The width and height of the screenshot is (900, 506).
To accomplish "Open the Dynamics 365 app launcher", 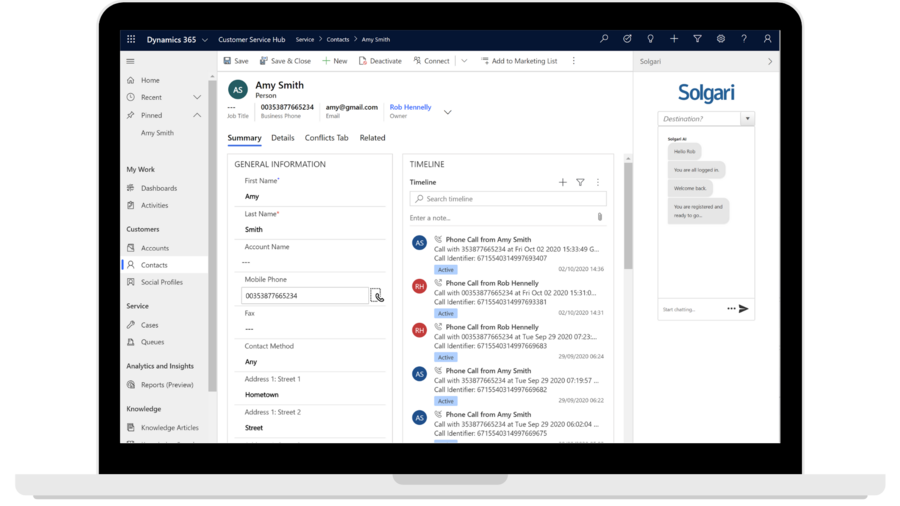I will tap(130, 39).
